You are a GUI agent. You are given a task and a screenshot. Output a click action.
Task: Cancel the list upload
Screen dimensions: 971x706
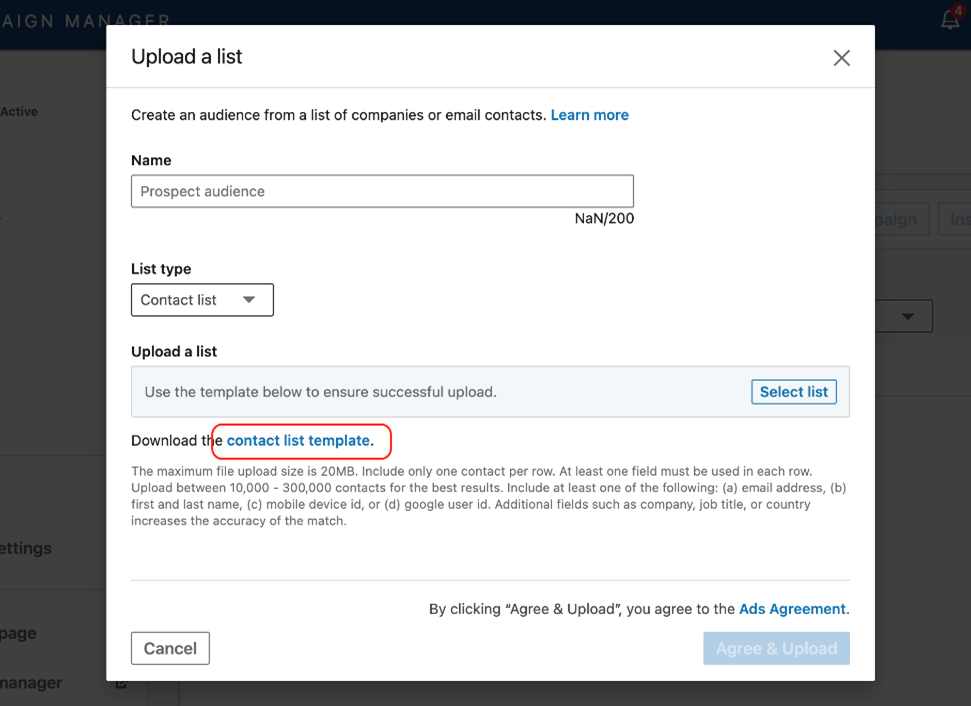(x=170, y=648)
